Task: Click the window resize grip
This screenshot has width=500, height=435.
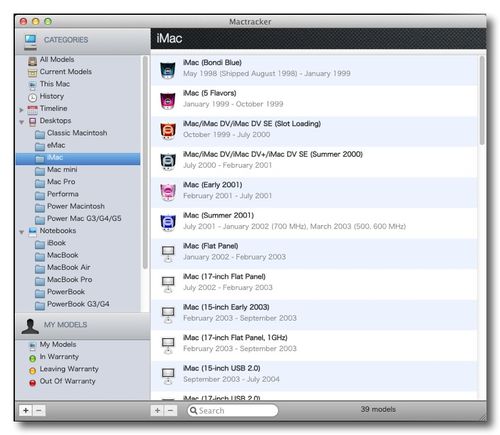Action: tap(482, 417)
